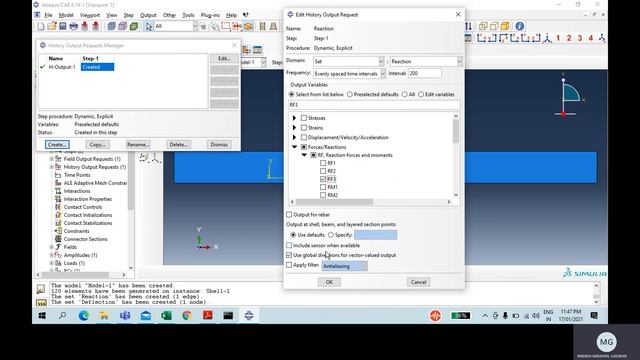Select the Edit variables radio button
The width and height of the screenshot is (640, 360).
pos(421,94)
